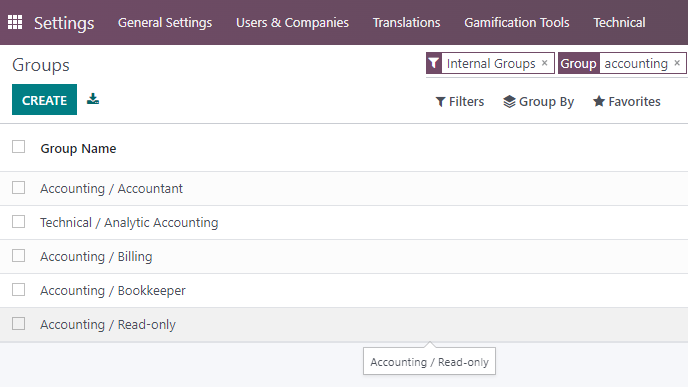Sort by the Group Name column header
The width and height of the screenshot is (688, 387).
tap(78, 149)
